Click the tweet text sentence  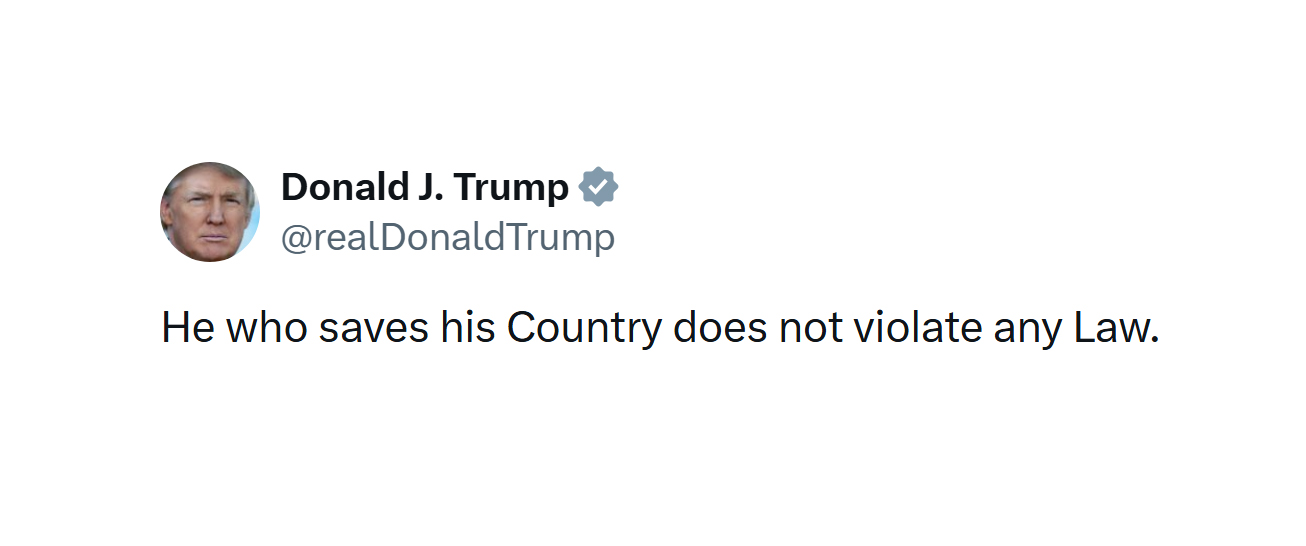(x=660, y=328)
